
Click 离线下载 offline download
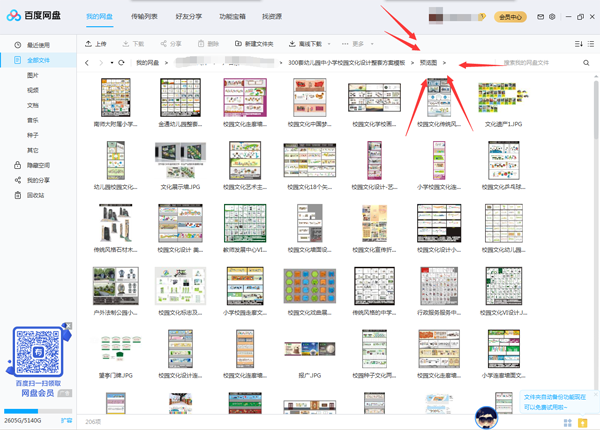[305, 44]
